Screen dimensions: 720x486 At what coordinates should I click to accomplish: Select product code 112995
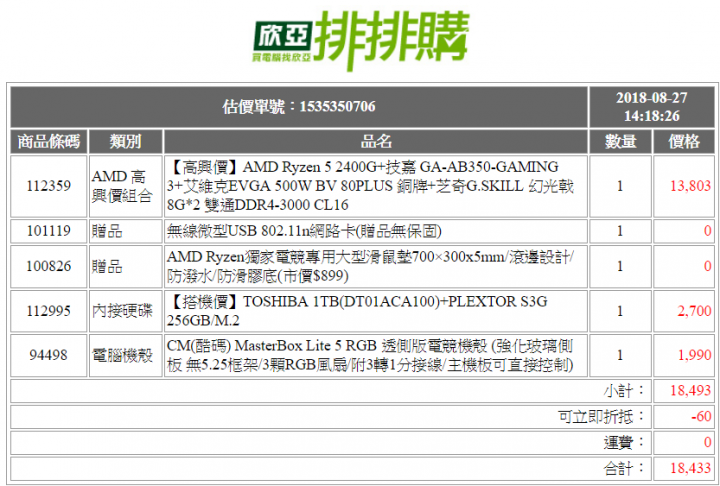click(x=49, y=311)
